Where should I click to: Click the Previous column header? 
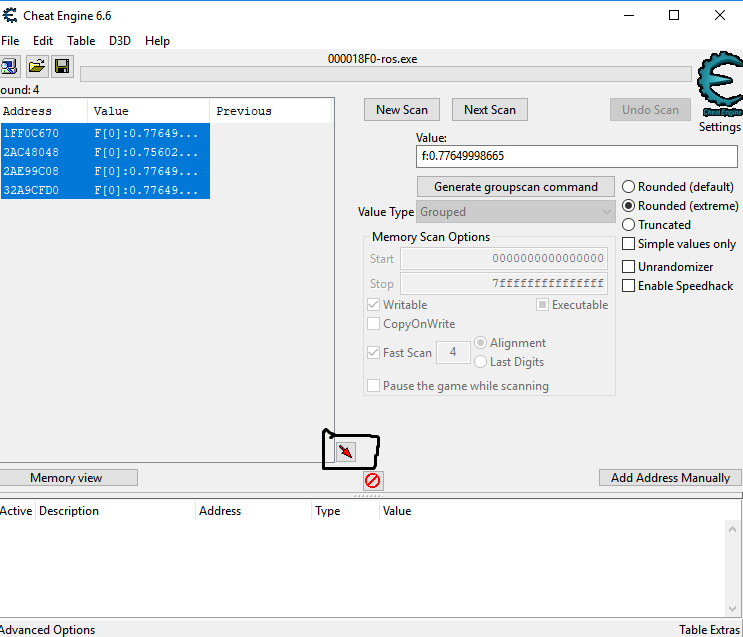[x=271, y=111]
